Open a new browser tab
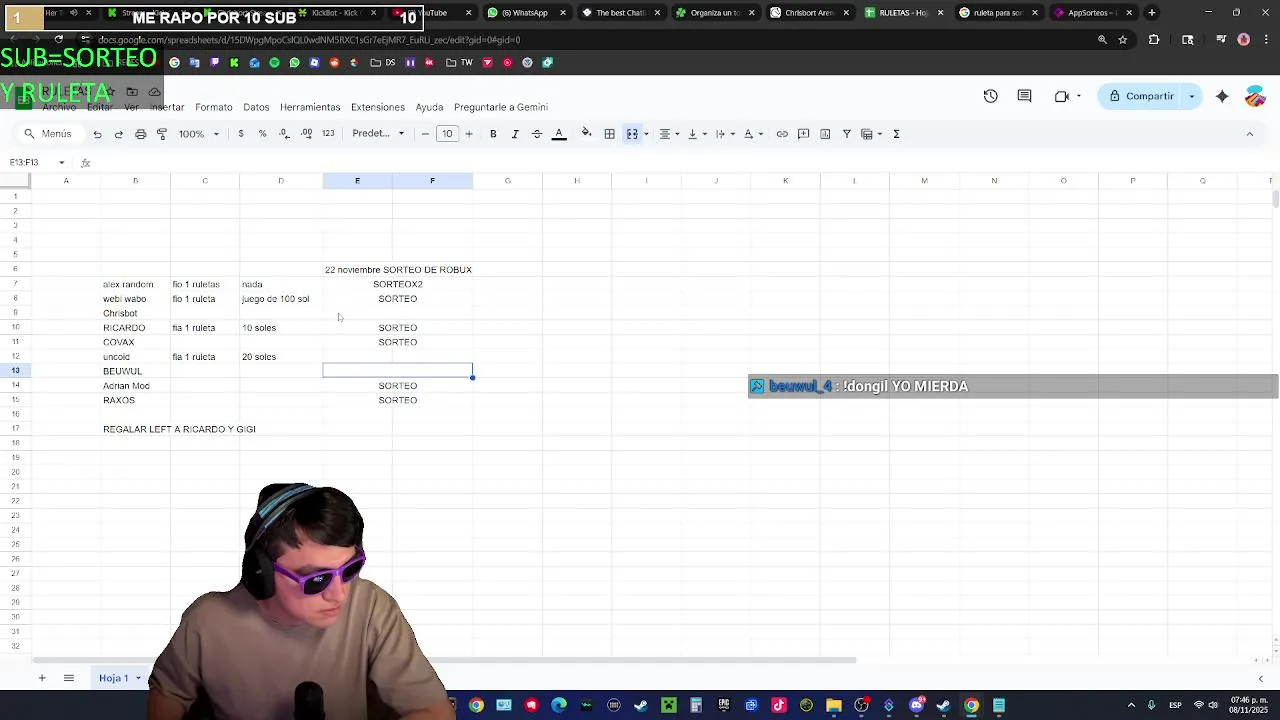 coord(1152,13)
